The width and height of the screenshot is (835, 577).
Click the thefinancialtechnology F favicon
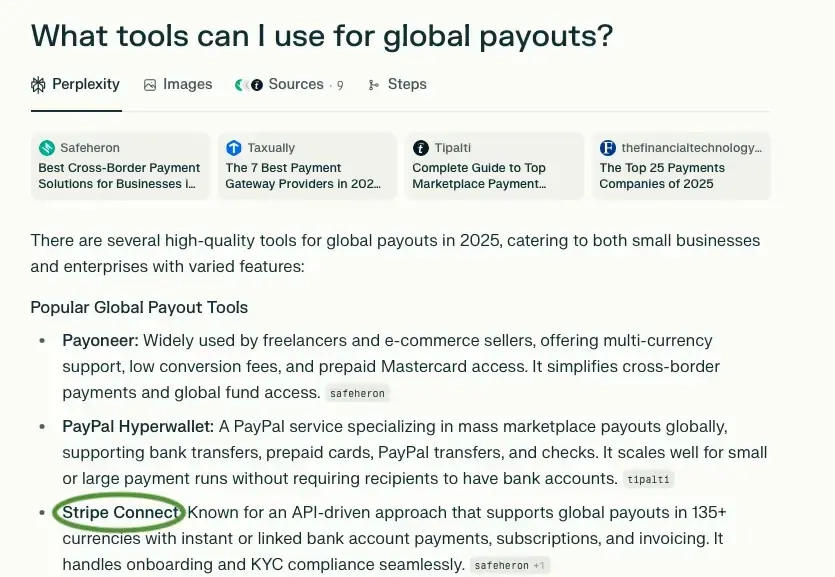(608, 148)
